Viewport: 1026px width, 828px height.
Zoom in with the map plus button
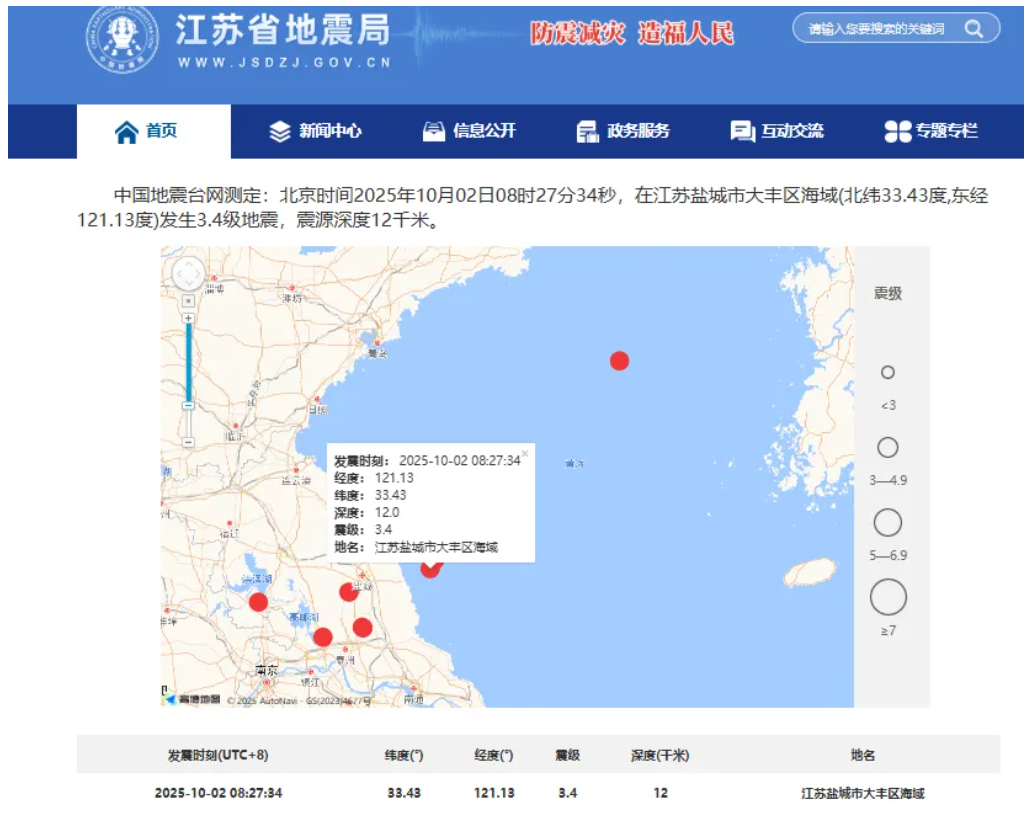188,318
